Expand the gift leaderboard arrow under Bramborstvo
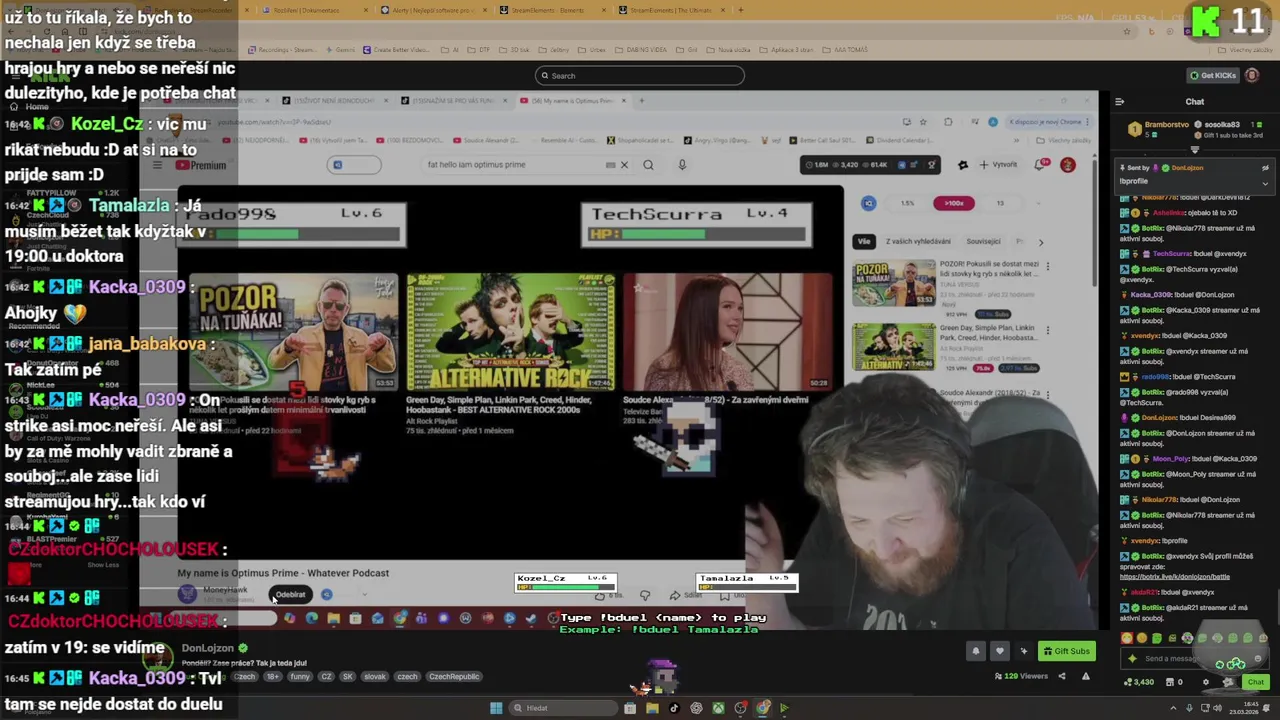 [1194, 150]
